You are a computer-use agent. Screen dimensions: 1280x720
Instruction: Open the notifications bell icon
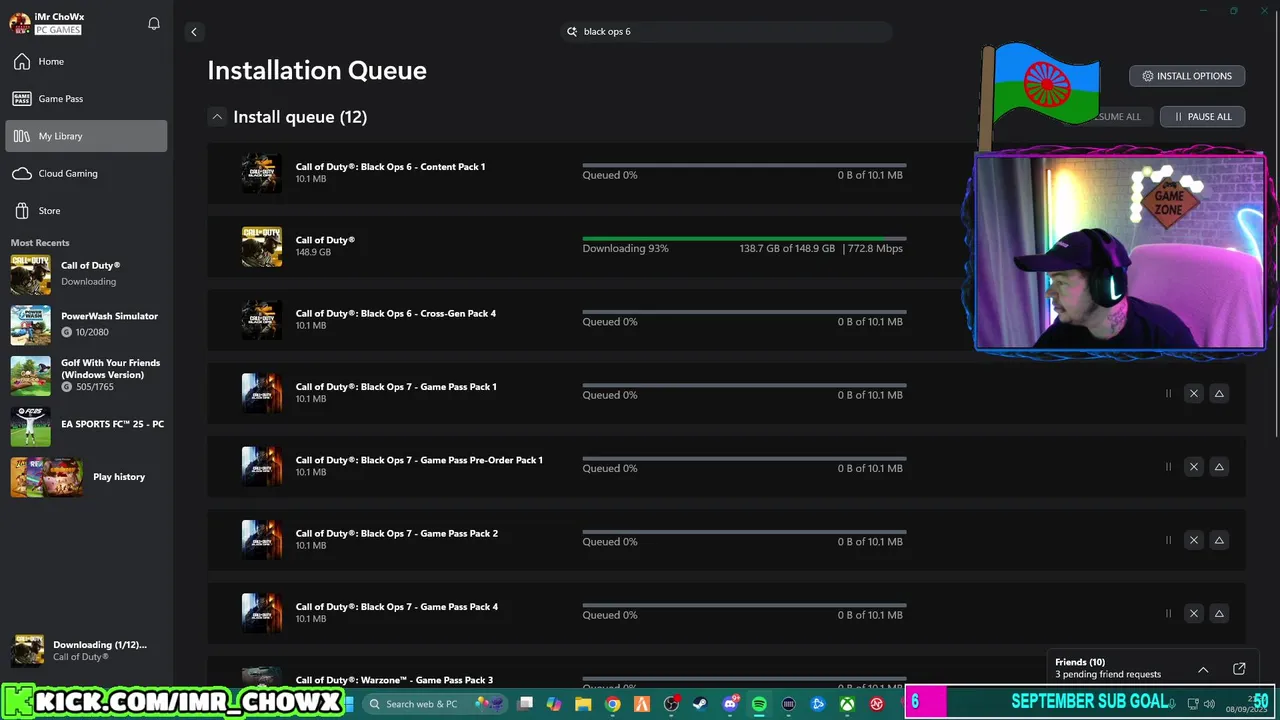(x=154, y=23)
